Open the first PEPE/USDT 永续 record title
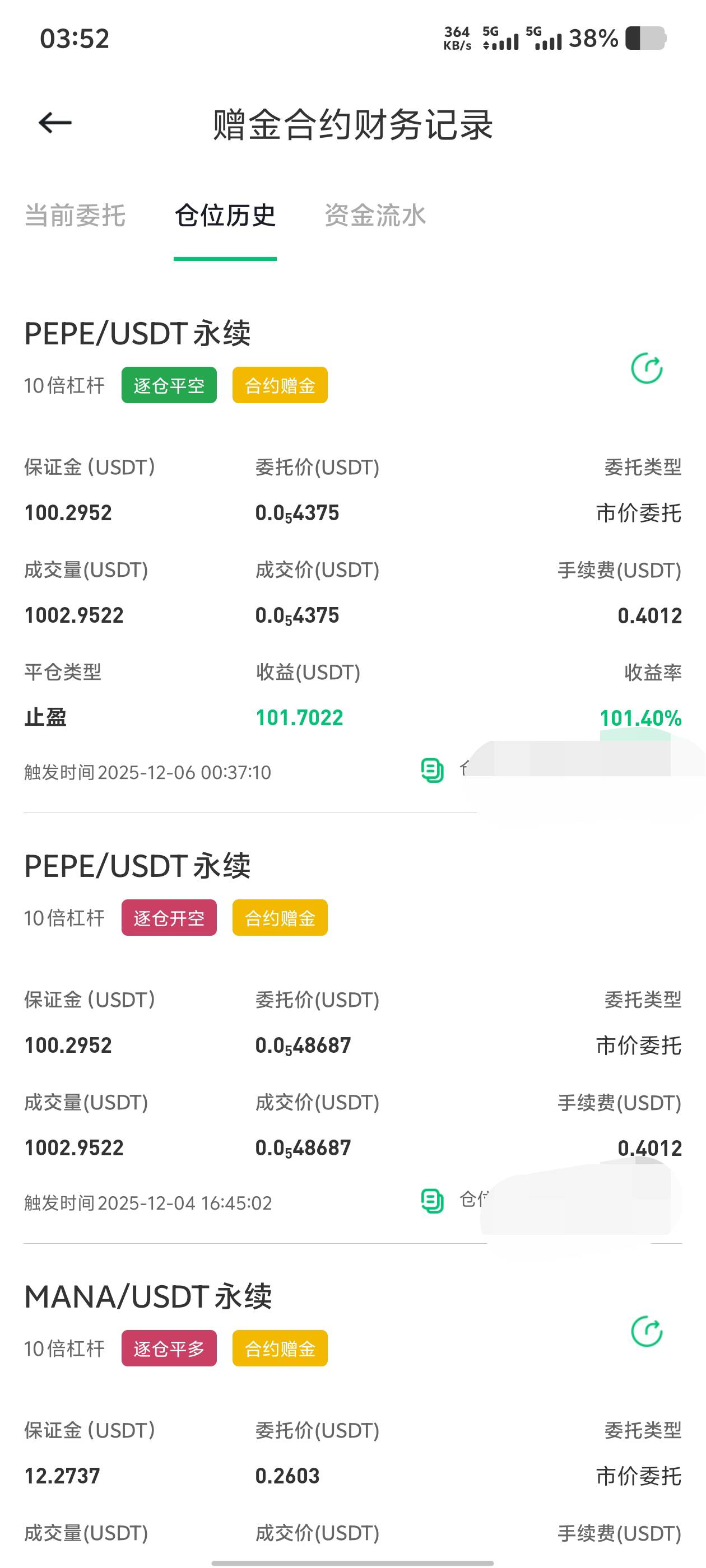 coord(137,334)
